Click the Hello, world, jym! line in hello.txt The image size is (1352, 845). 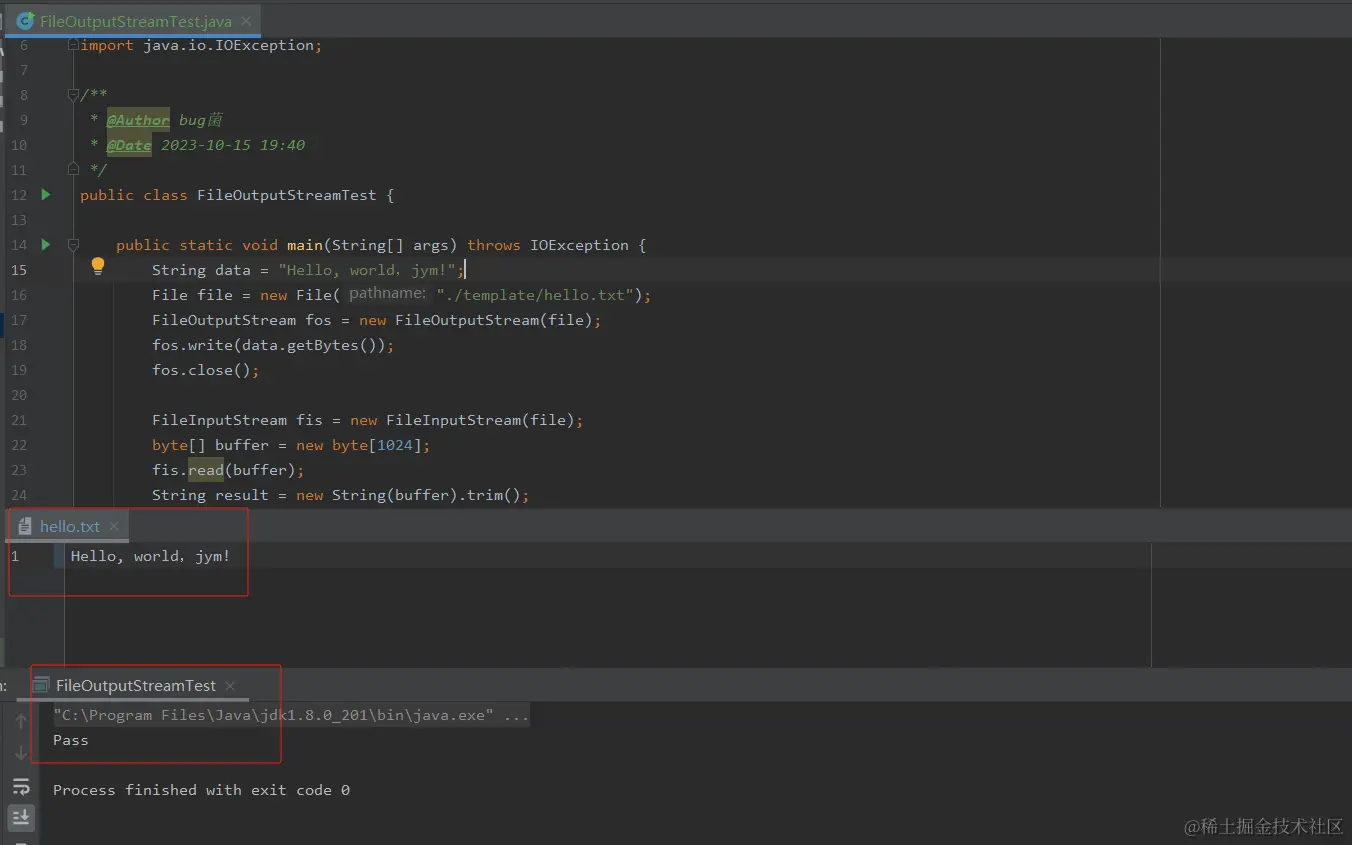coord(150,556)
